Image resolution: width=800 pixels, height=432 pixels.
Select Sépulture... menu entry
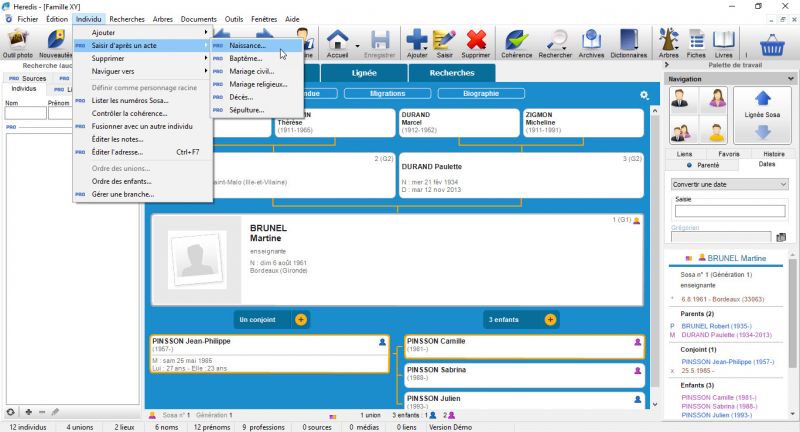pyautogui.click(x=257, y=110)
